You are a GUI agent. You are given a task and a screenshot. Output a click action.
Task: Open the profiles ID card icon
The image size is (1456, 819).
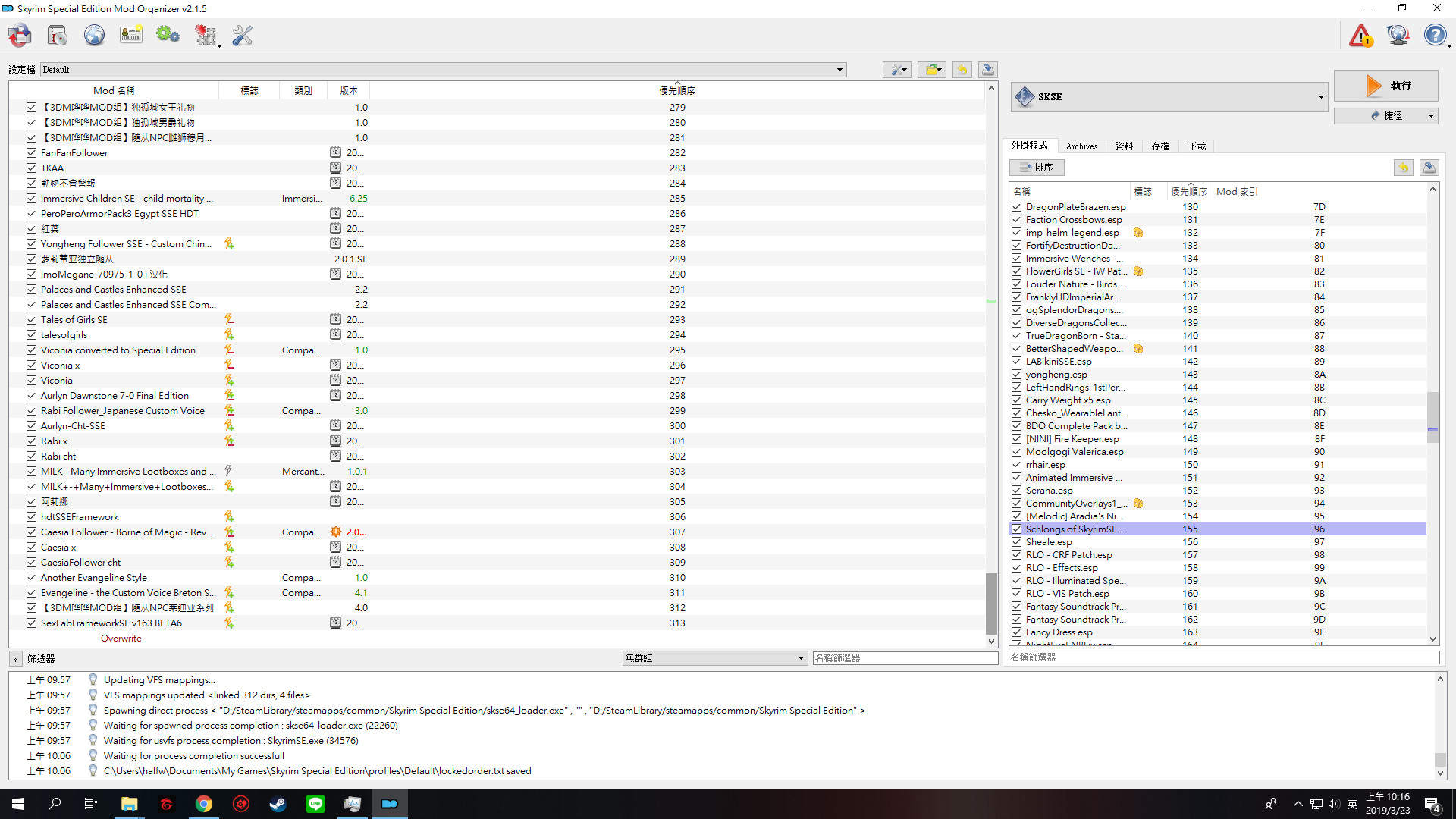tap(131, 35)
